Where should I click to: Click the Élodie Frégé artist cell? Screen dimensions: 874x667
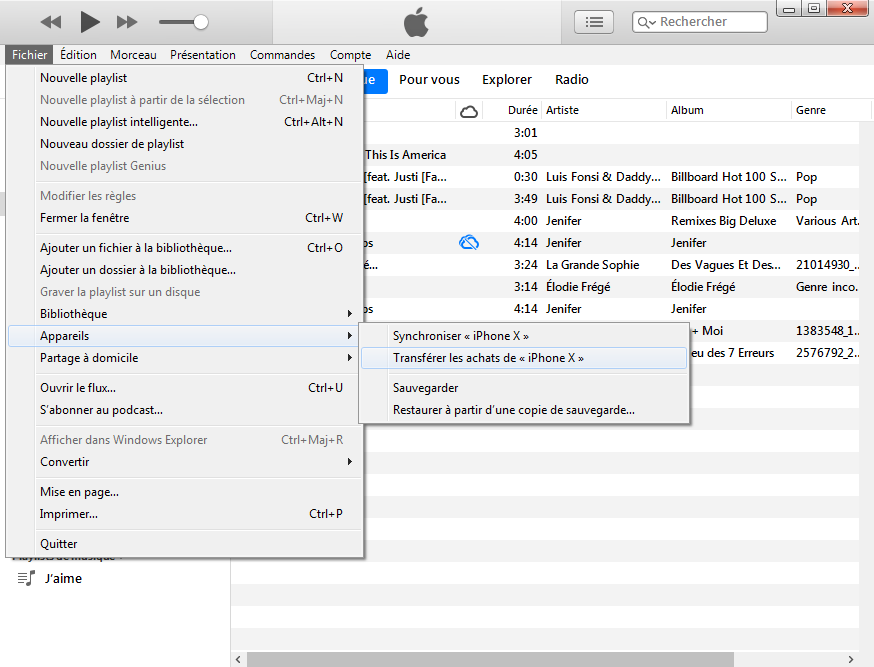pyautogui.click(x=578, y=287)
